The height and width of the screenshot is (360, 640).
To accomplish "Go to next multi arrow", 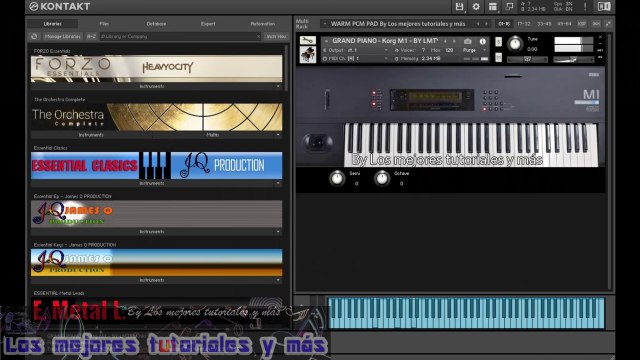I will pos(486,24).
